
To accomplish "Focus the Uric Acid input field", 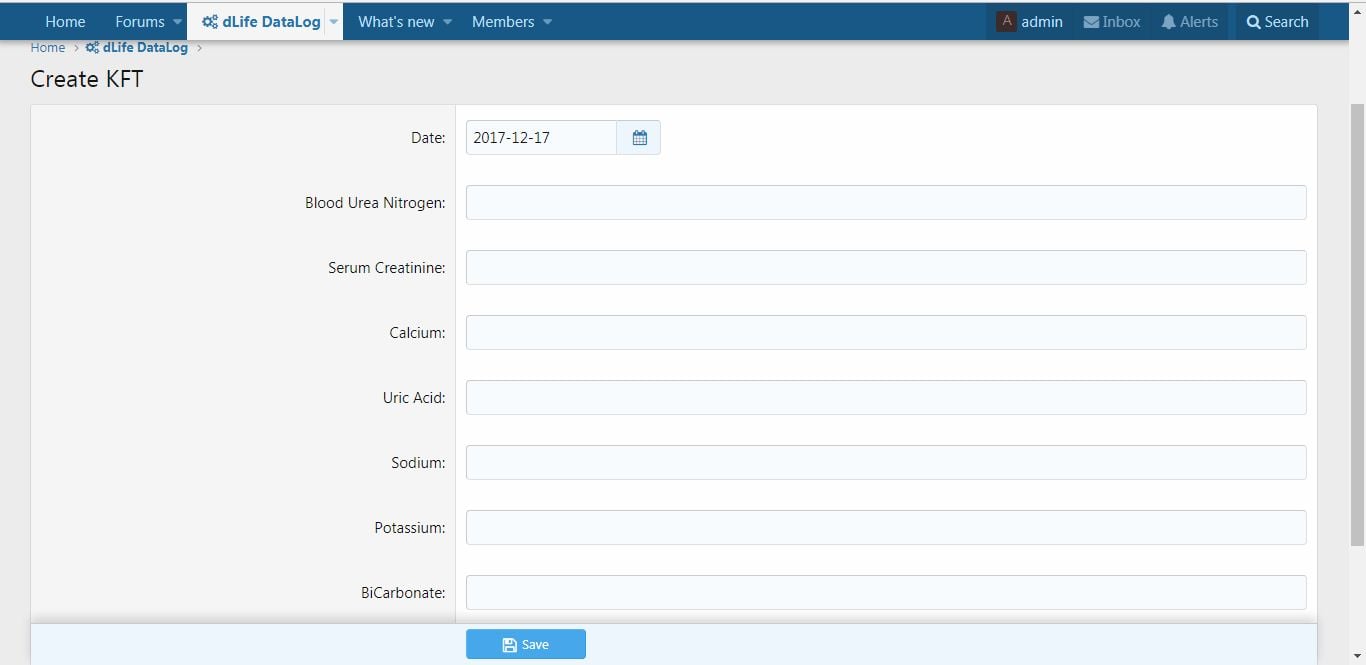I will [x=886, y=397].
